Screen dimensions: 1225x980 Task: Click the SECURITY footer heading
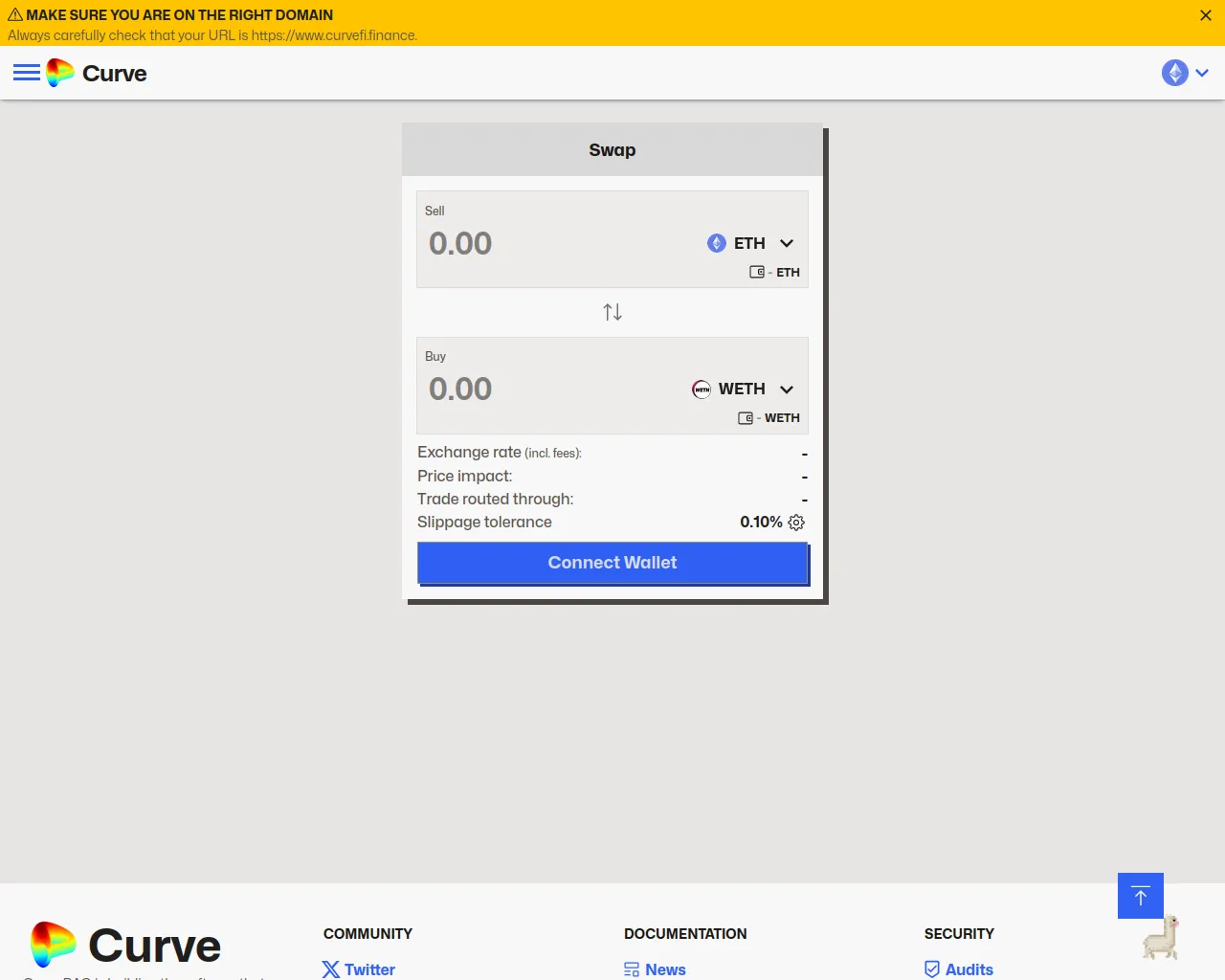959,933
